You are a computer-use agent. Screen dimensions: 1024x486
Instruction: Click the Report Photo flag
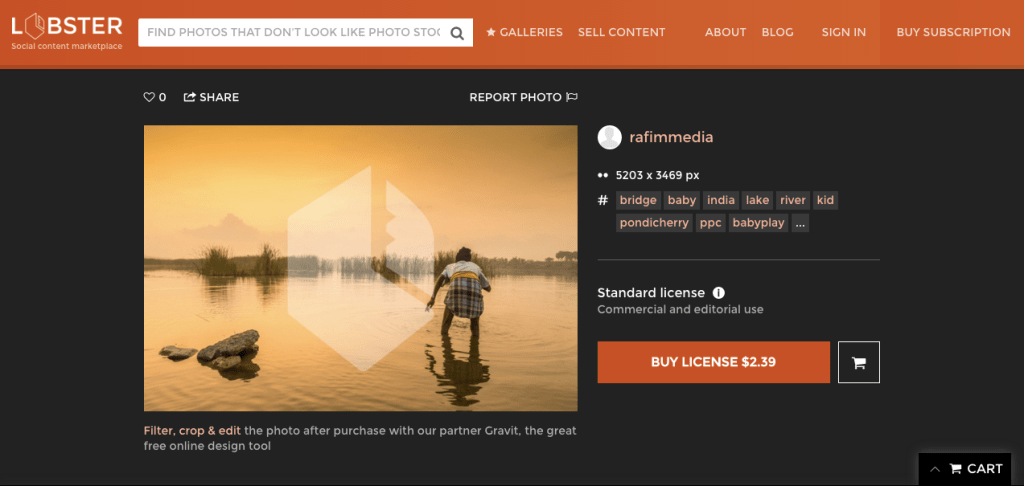[572, 97]
